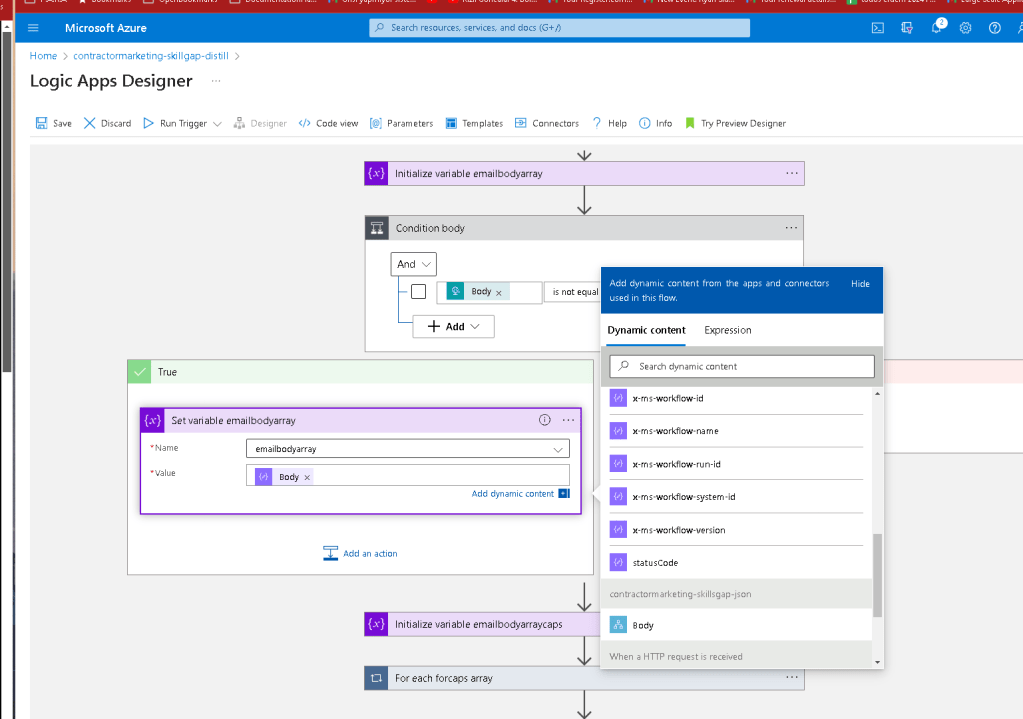
Task: Click the Set variable emailbodyarray icon
Action: pos(153,421)
